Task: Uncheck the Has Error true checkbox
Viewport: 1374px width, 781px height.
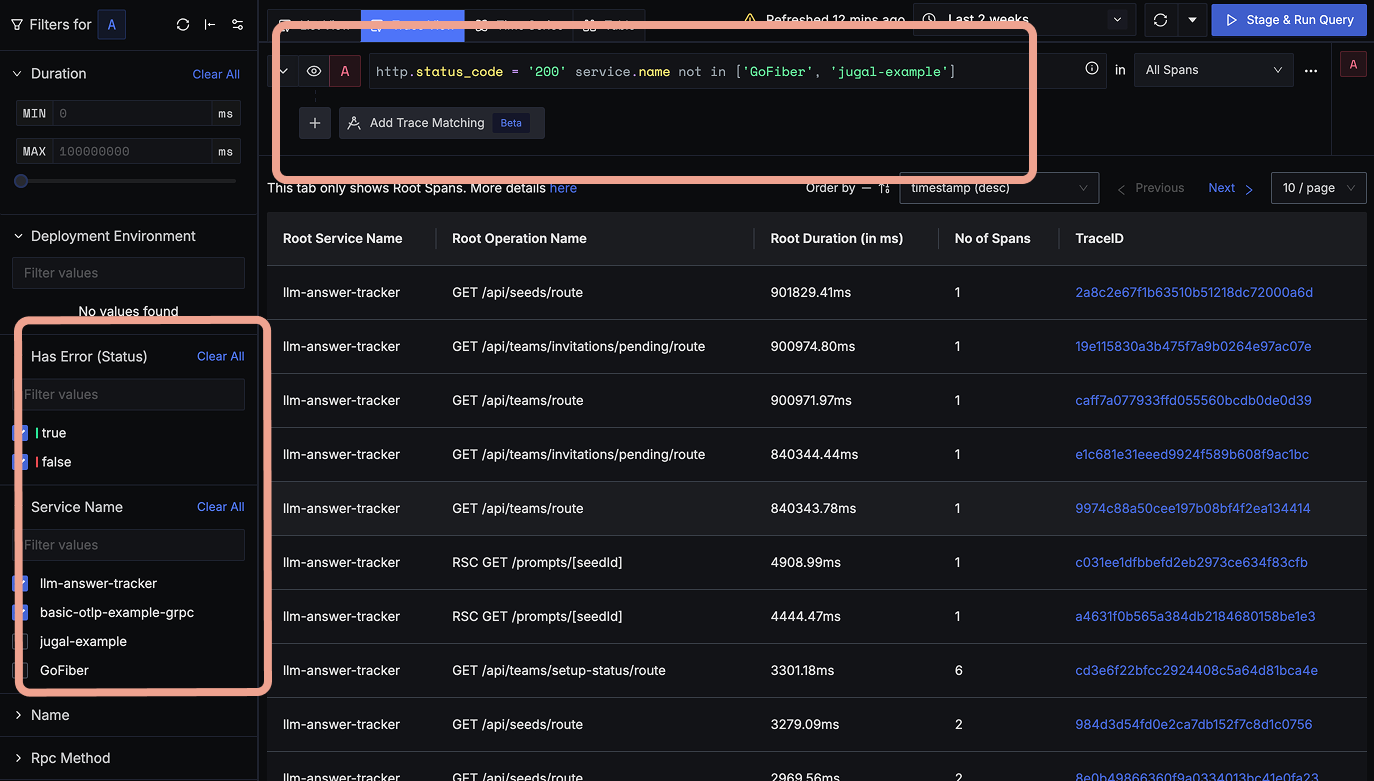Action: (20, 433)
